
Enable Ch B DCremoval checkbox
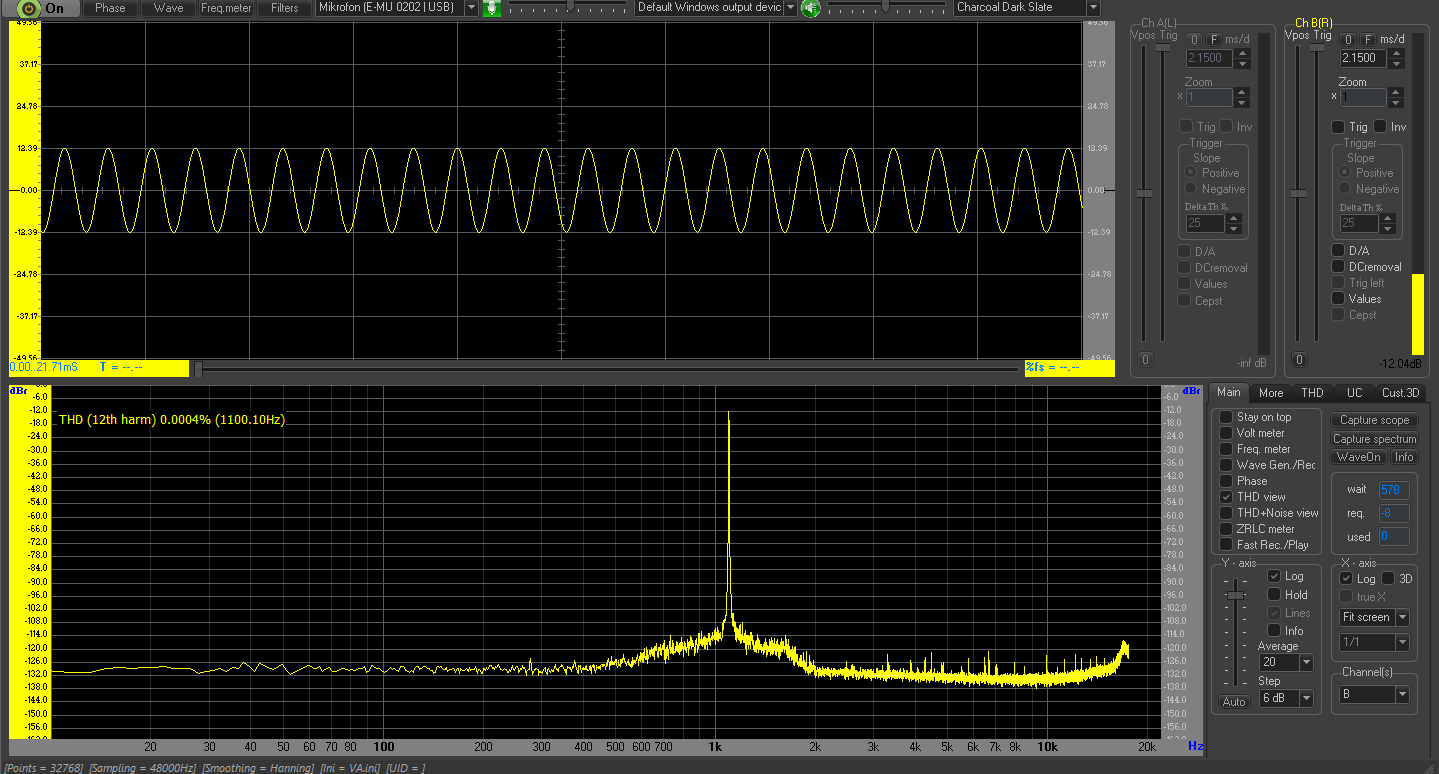tap(1338, 267)
